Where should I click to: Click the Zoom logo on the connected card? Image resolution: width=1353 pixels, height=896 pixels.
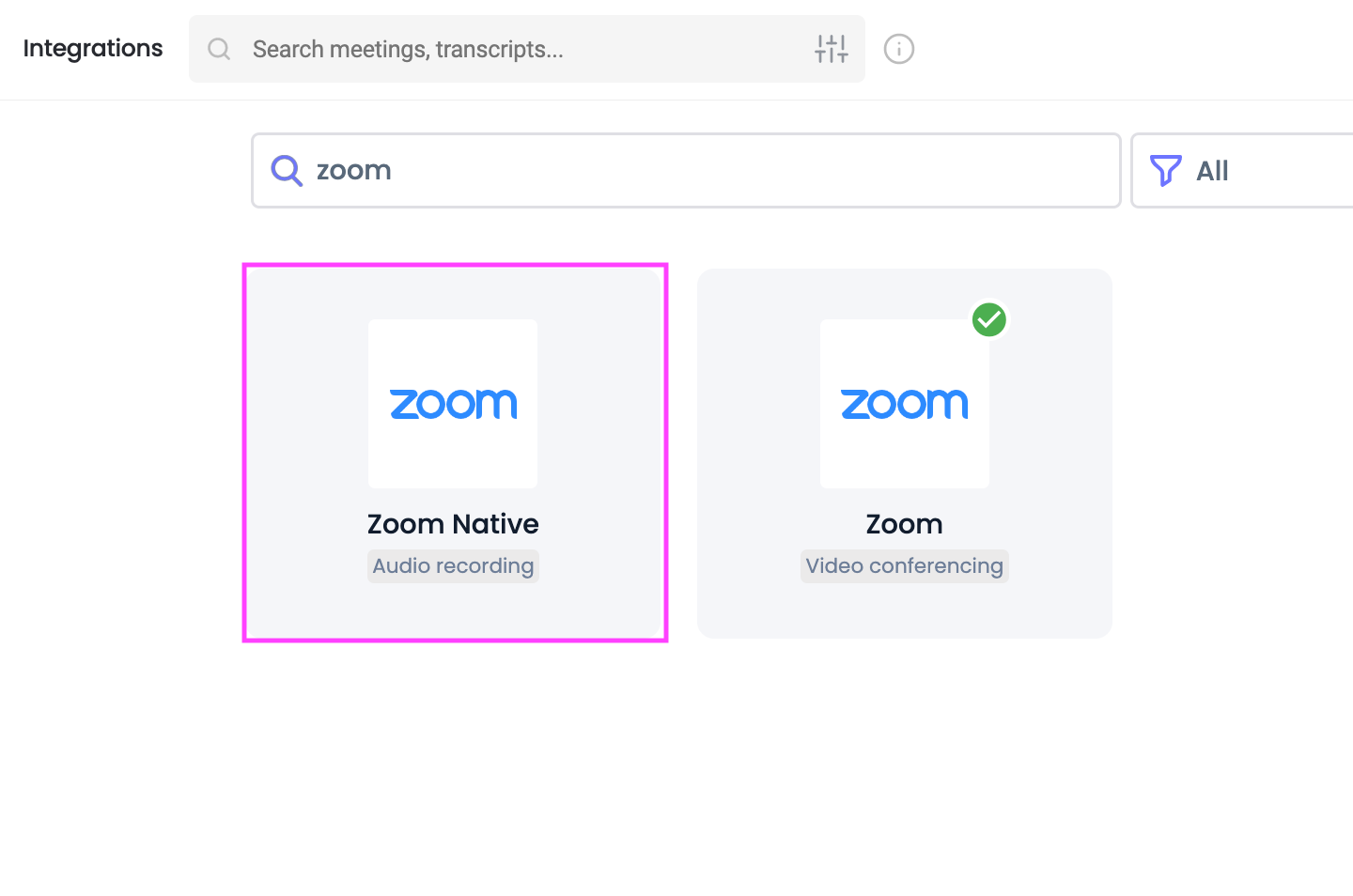[904, 403]
